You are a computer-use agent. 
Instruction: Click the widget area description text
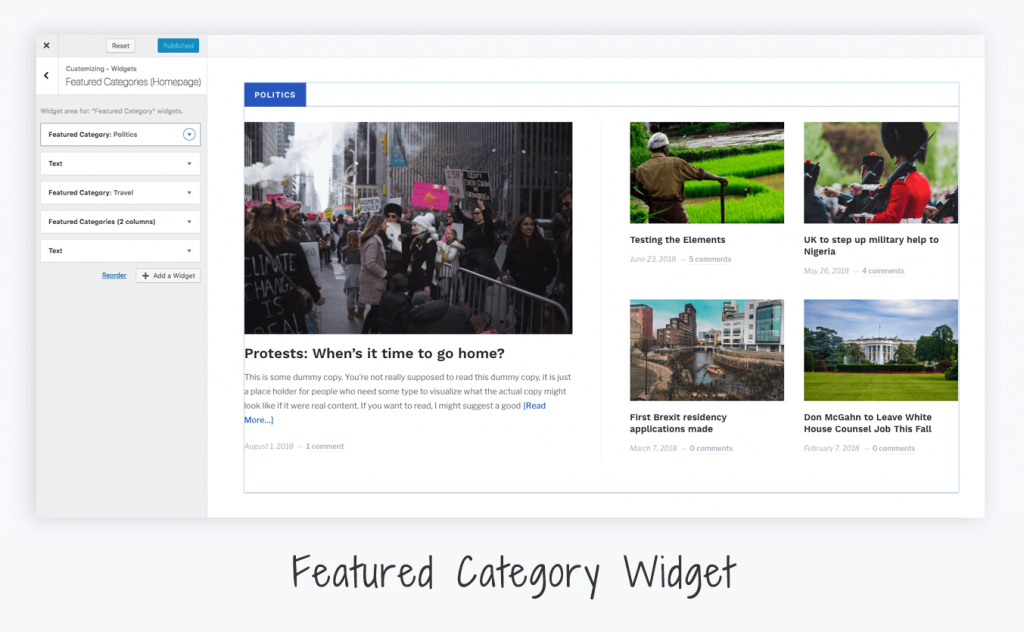(112, 111)
